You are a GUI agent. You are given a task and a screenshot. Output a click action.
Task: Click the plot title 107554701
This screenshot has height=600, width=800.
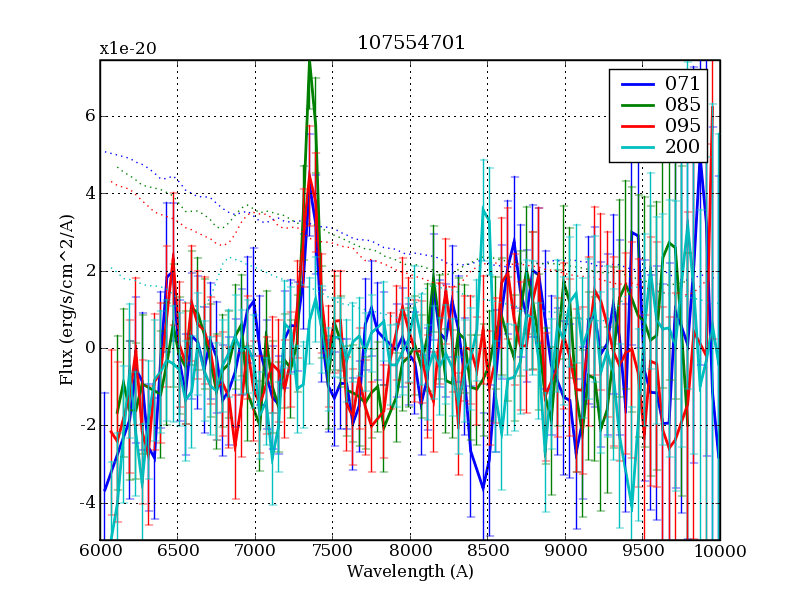click(x=410, y=44)
